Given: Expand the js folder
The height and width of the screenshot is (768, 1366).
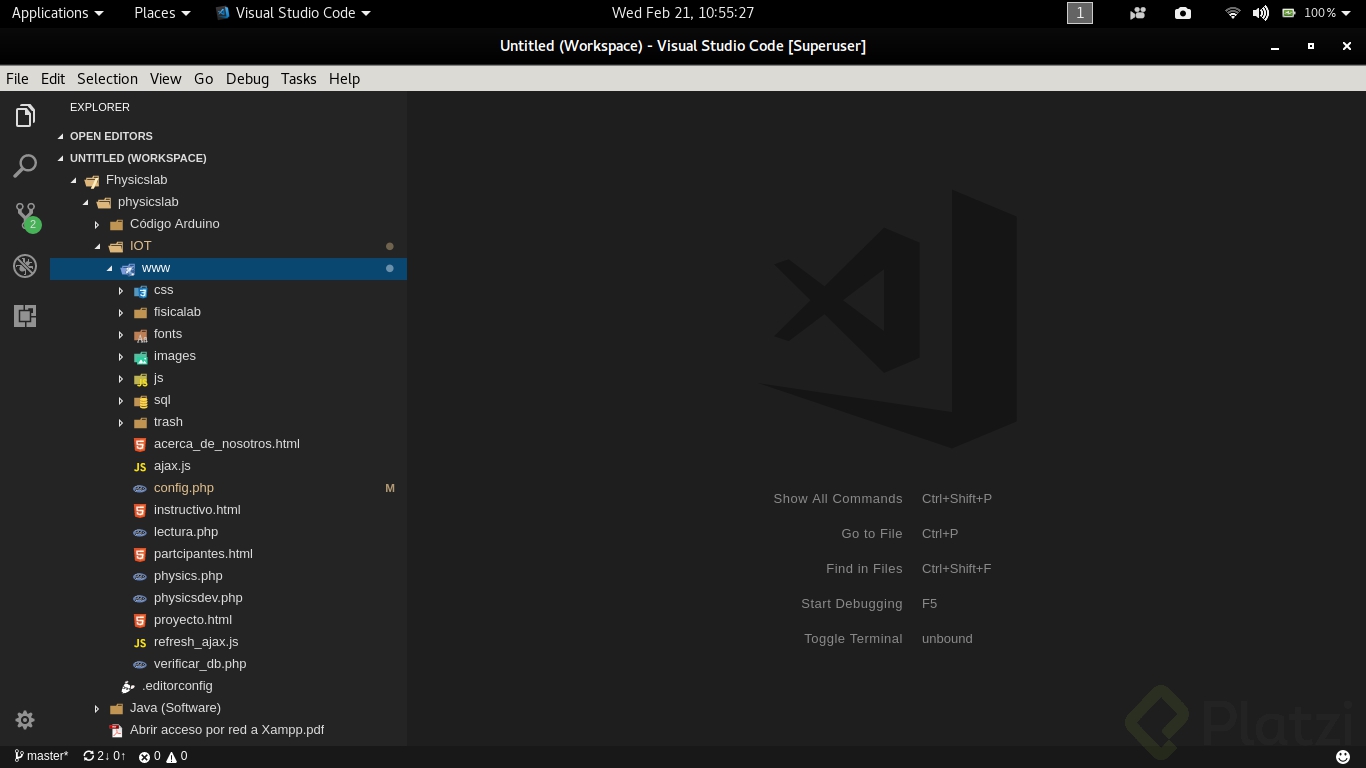Looking at the screenshot, I should point(228,378).
